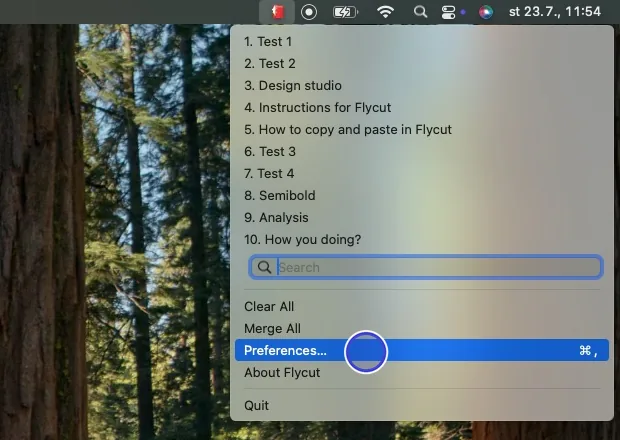Open the Wi-Fi menu bar icon
The width and height of the screenshot is (620, 440).
tap(385, 12)
